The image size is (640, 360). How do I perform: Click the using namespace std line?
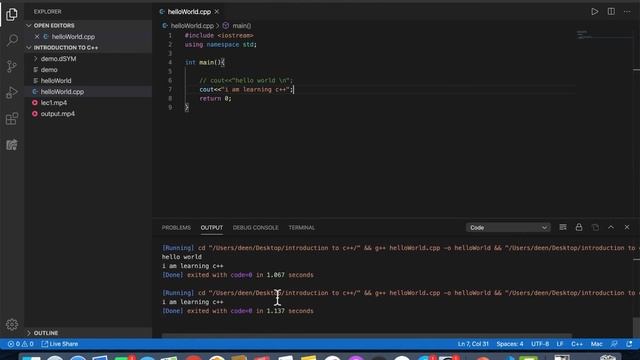[220, 44]
